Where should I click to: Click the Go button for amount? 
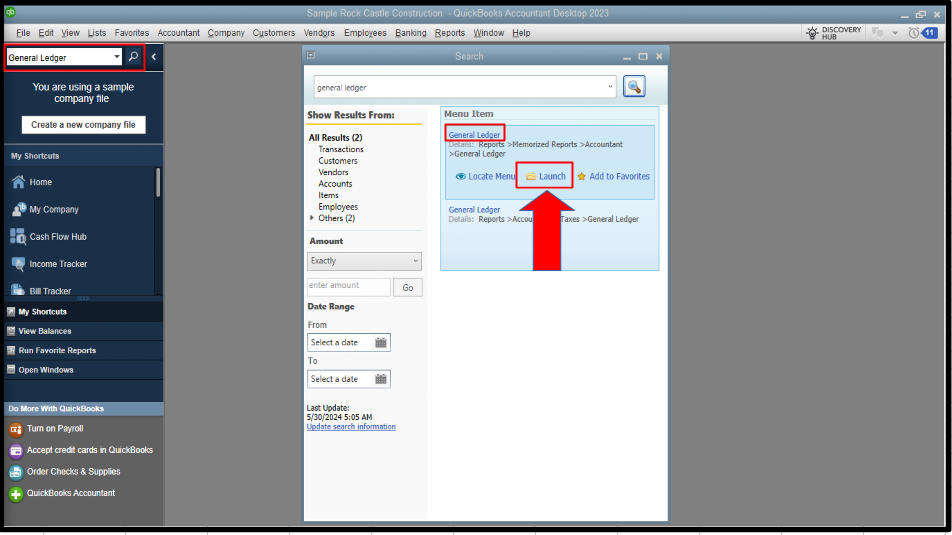407,287
